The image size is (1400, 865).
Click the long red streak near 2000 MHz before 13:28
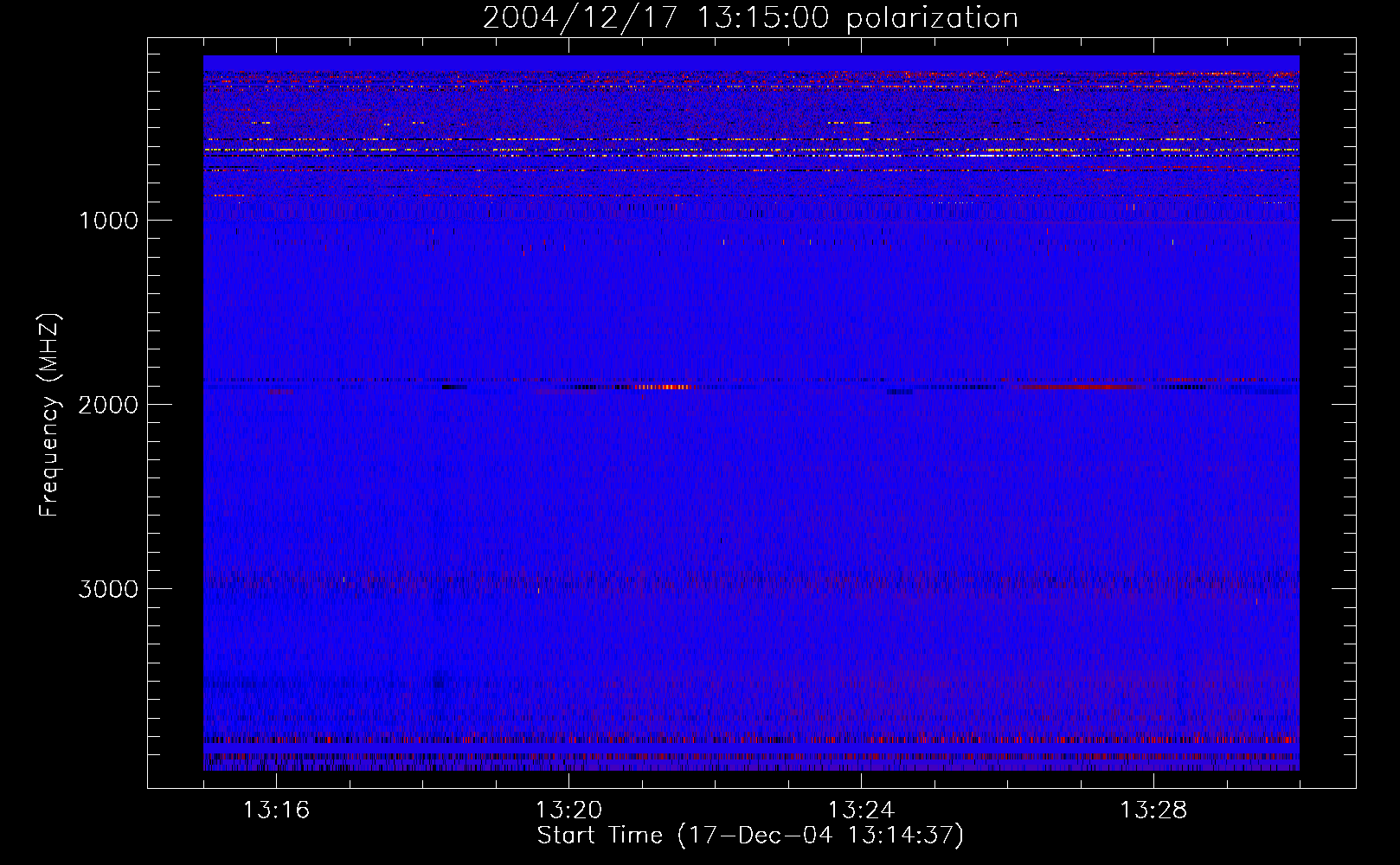(1082, 387)
